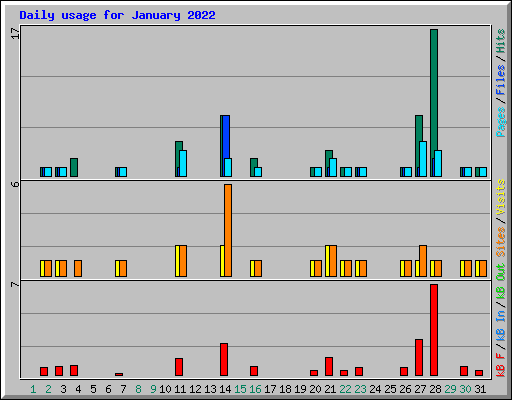Click the tall orange Sites bar on day 14
512x400 pixels.
tap(228, 230)
